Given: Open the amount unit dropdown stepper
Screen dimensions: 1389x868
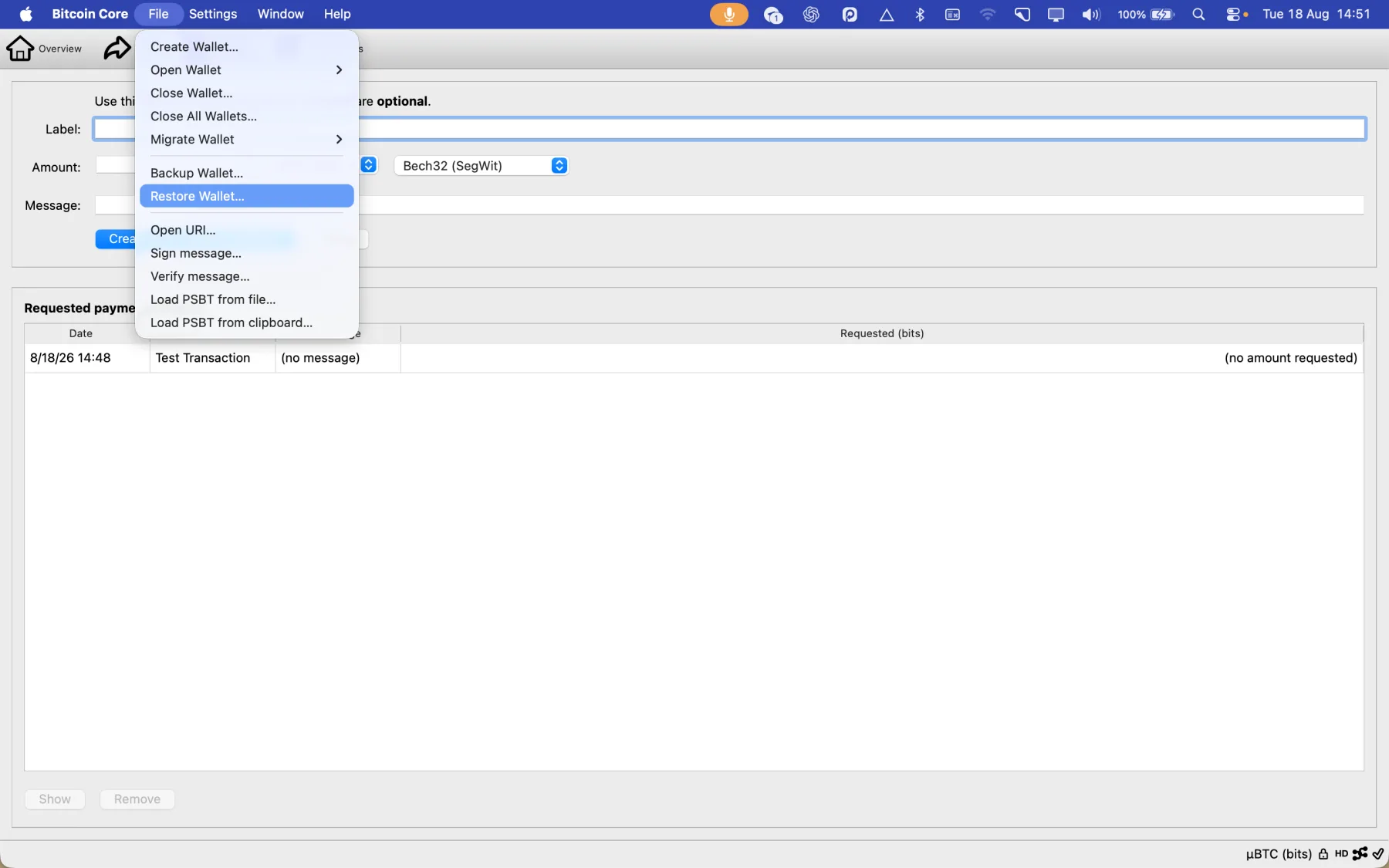Looking at the screenshot, I should point(369,164).
